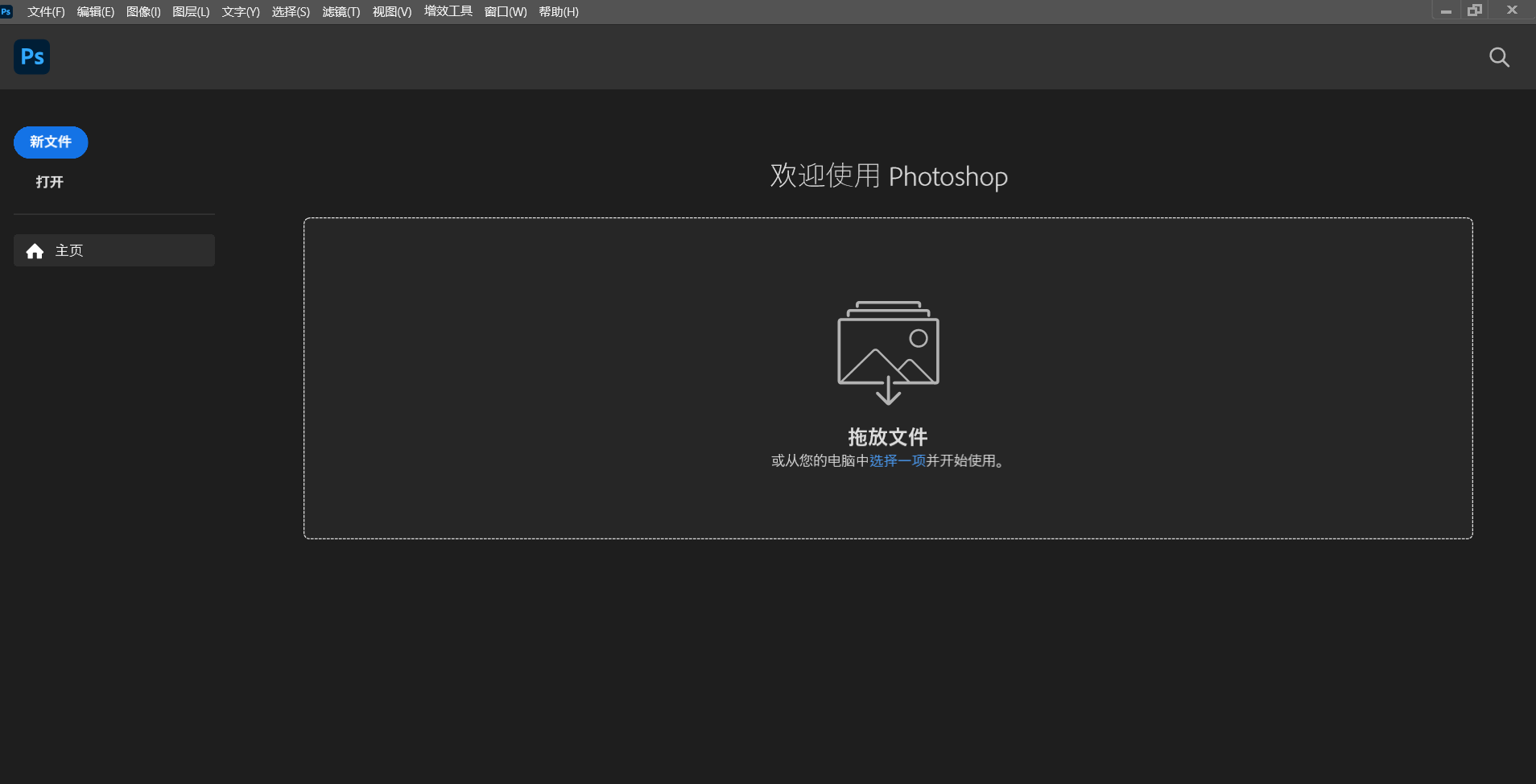The width and height of the screenshot is (1536, 784).
Task: Open the 窗口(W) menu
Action: [x=506, y=11]
